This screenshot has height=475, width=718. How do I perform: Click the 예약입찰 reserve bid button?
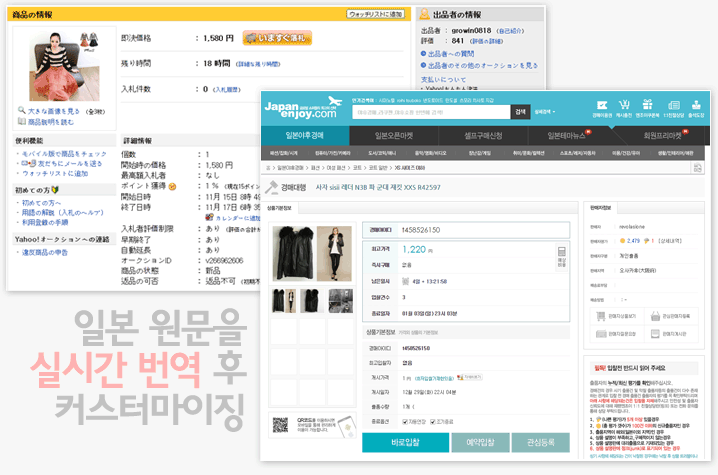(480, 442)
